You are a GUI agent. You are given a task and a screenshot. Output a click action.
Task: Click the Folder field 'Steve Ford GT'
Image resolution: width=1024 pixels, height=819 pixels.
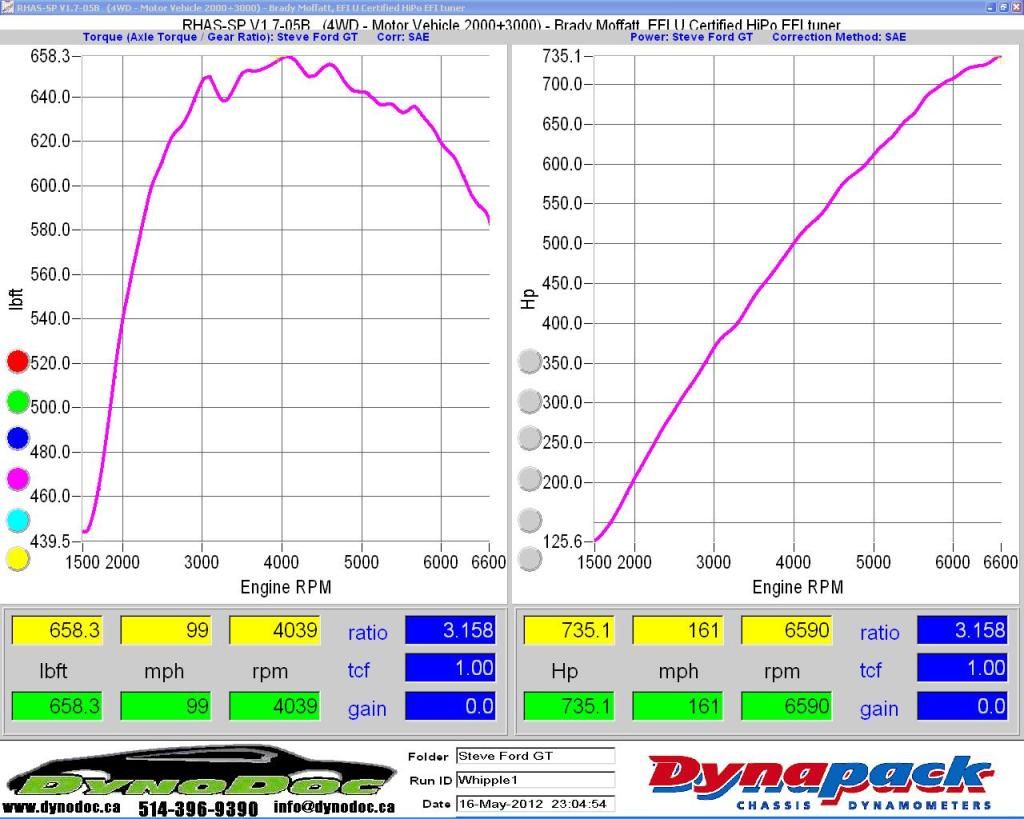pos(536,756)
